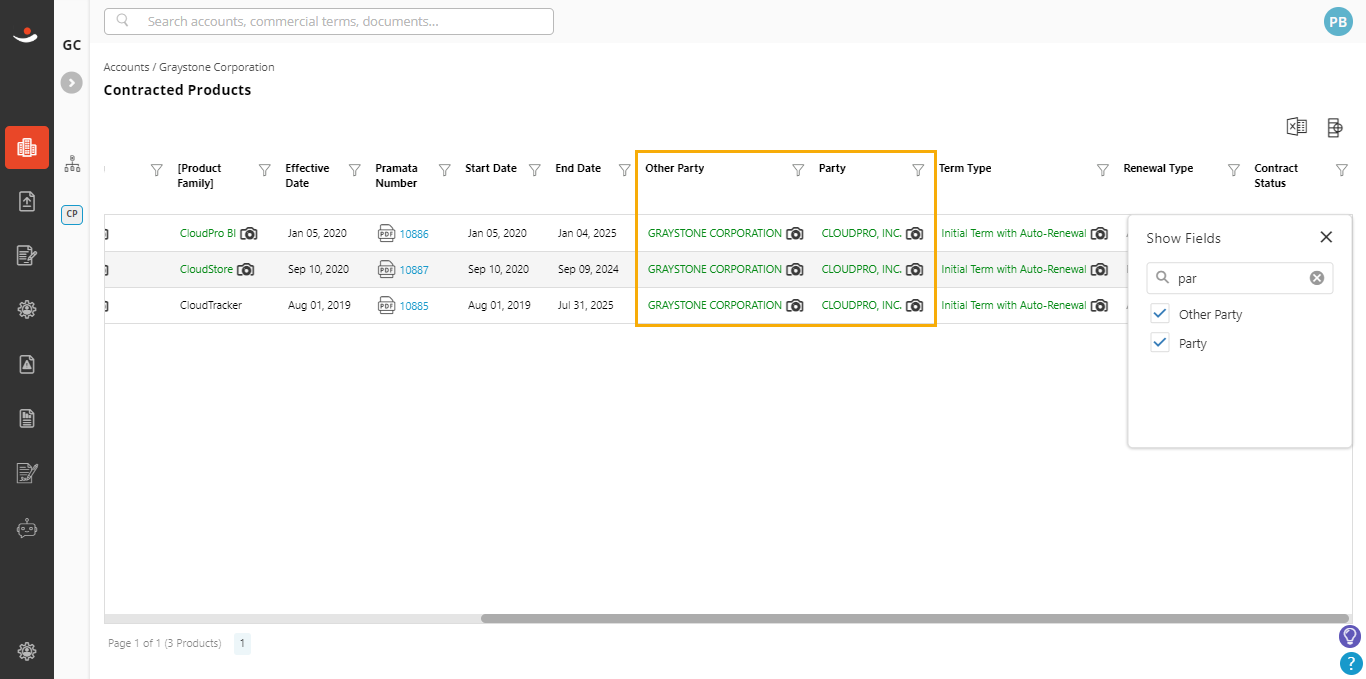Uncheck the Other Party field checkbox
1366x679 pixels.
[1160, 314]
